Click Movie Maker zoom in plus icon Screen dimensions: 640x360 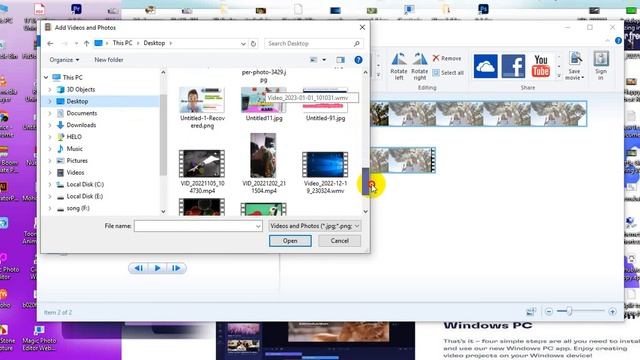612,312
